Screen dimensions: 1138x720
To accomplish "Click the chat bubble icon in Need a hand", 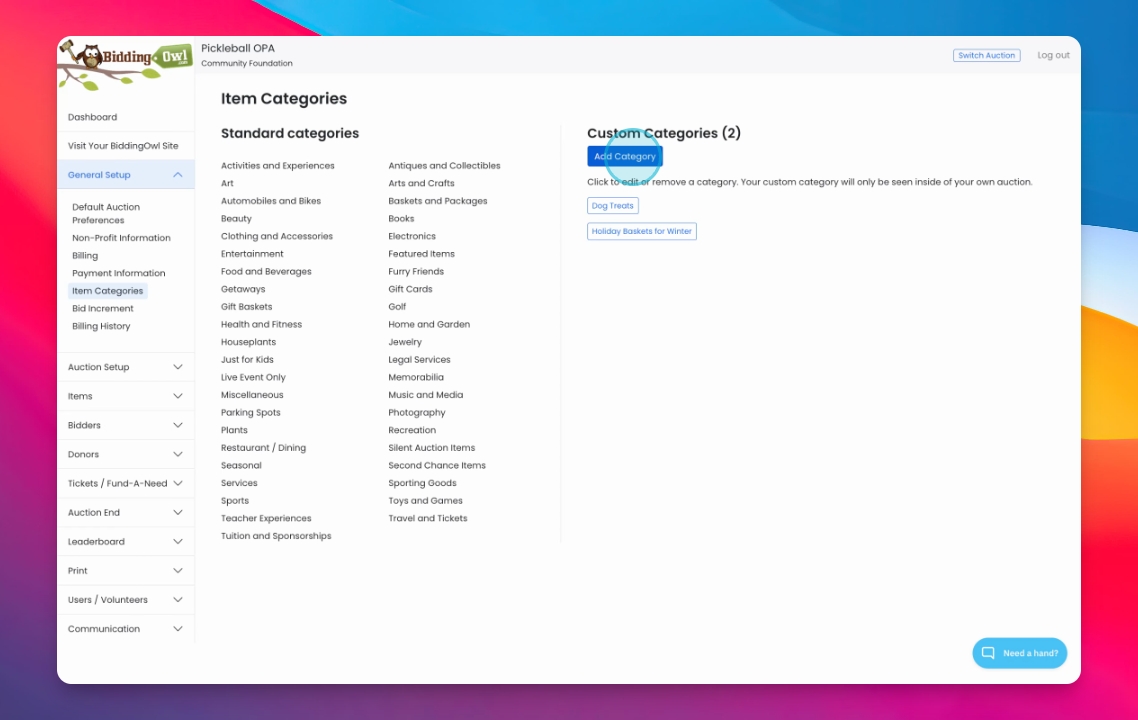I will click(988, 652).
